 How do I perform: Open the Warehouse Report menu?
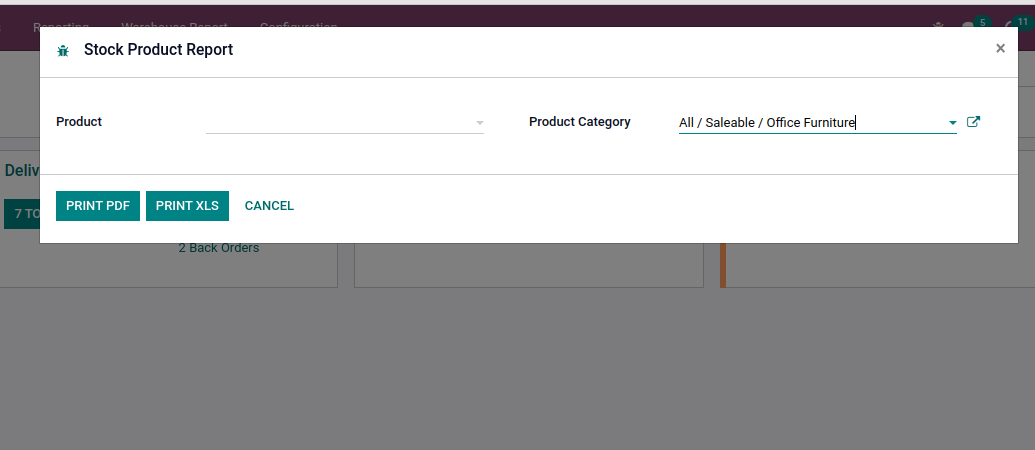[174, 25]
